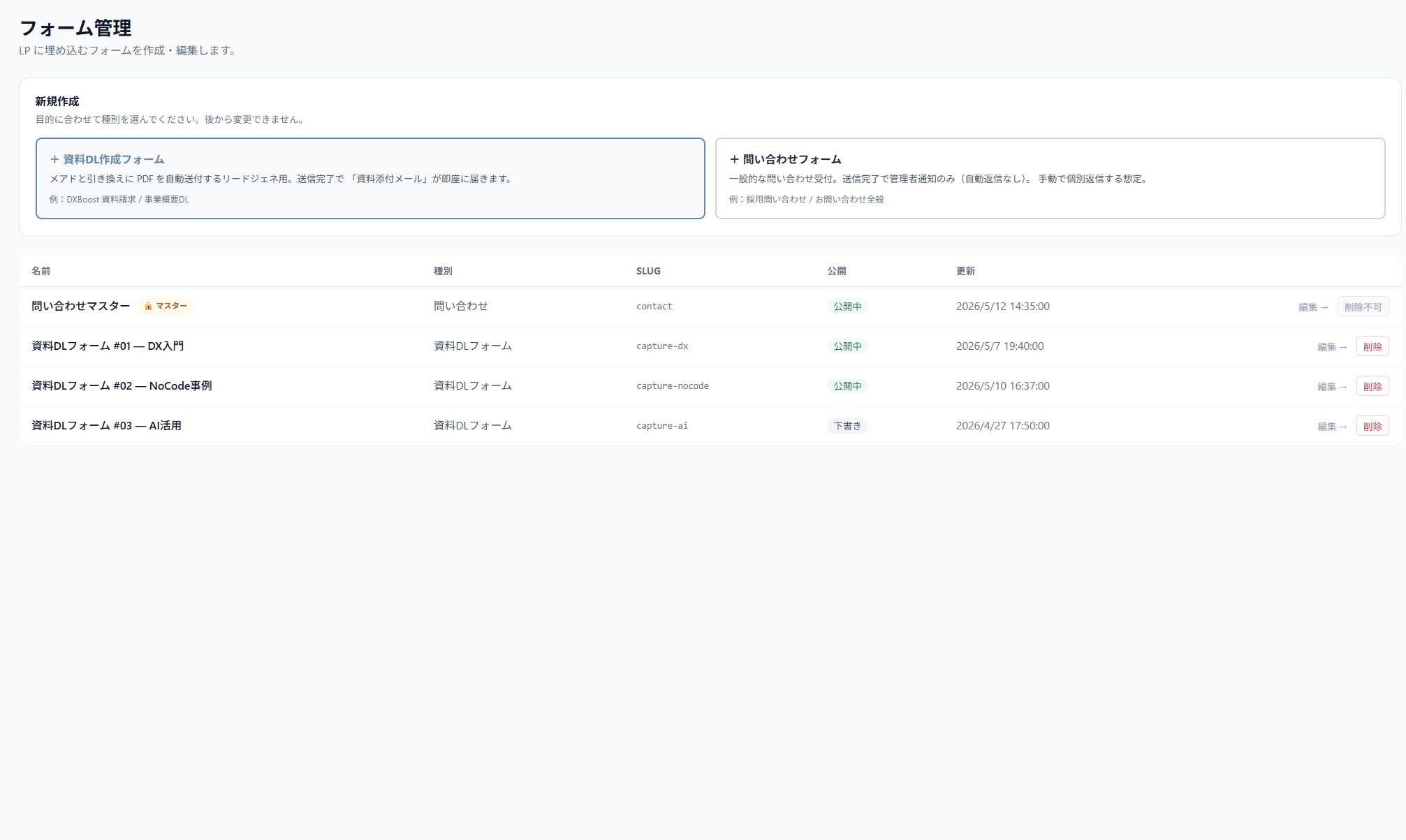Screen dimensions: 1406x840
Task: Click the 下書き status badge
Action: coord(847,426)
